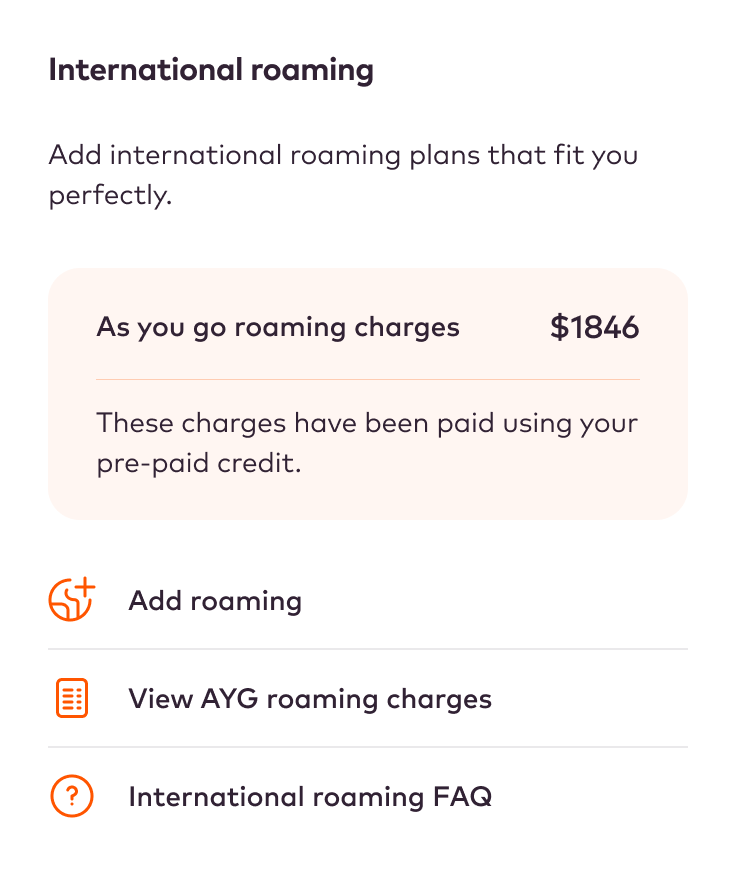Click the receipt icon for AYG charges
Viewport: 736px width, 892px height.
click(x=71, y=698)
